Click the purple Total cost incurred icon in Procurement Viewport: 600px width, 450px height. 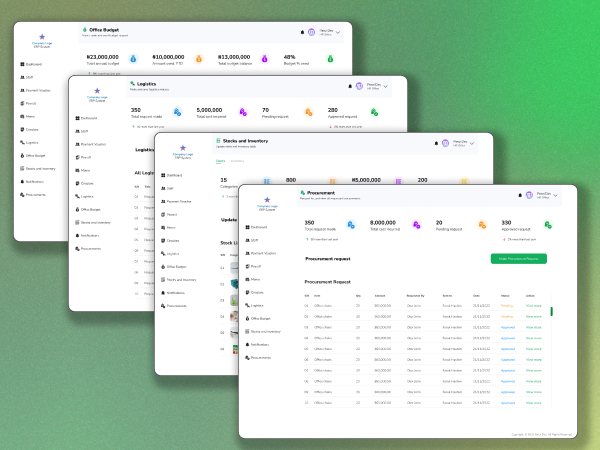(417, 225)
